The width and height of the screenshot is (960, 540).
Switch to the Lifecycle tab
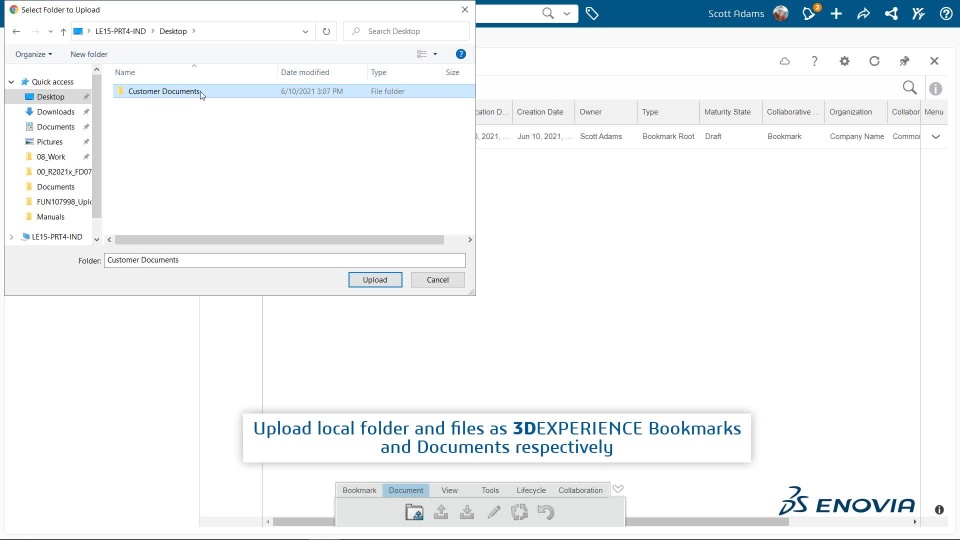click(x=531, y=490)
